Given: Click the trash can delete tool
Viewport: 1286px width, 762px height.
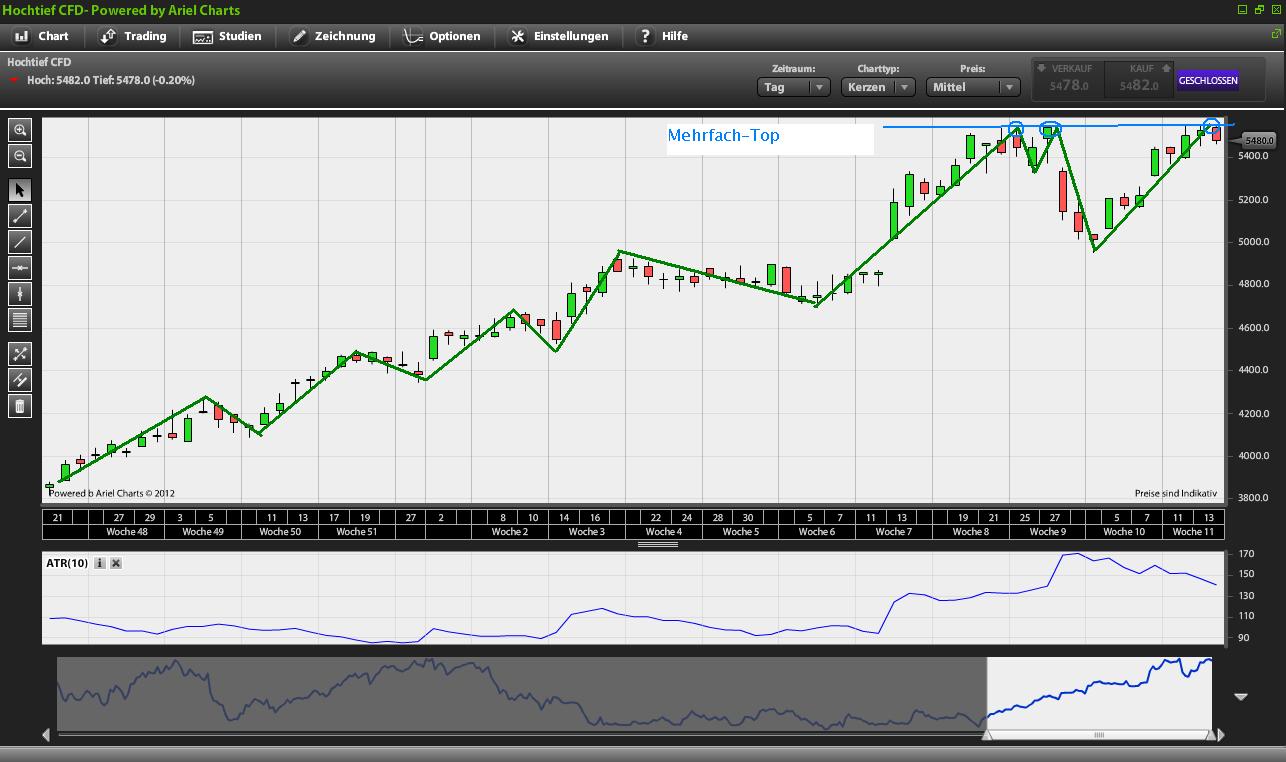Looking at the screenshot, I should point(21,406).
